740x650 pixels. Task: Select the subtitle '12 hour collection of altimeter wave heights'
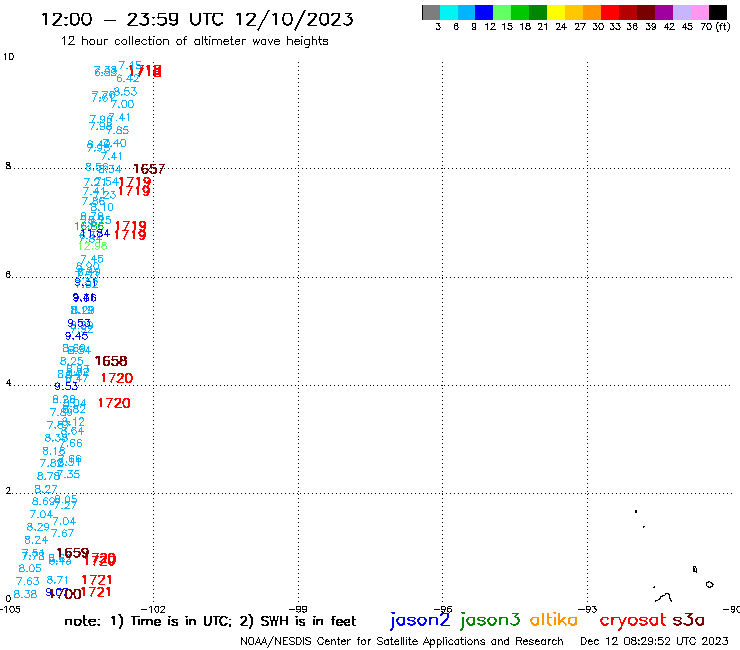point(194,41)
